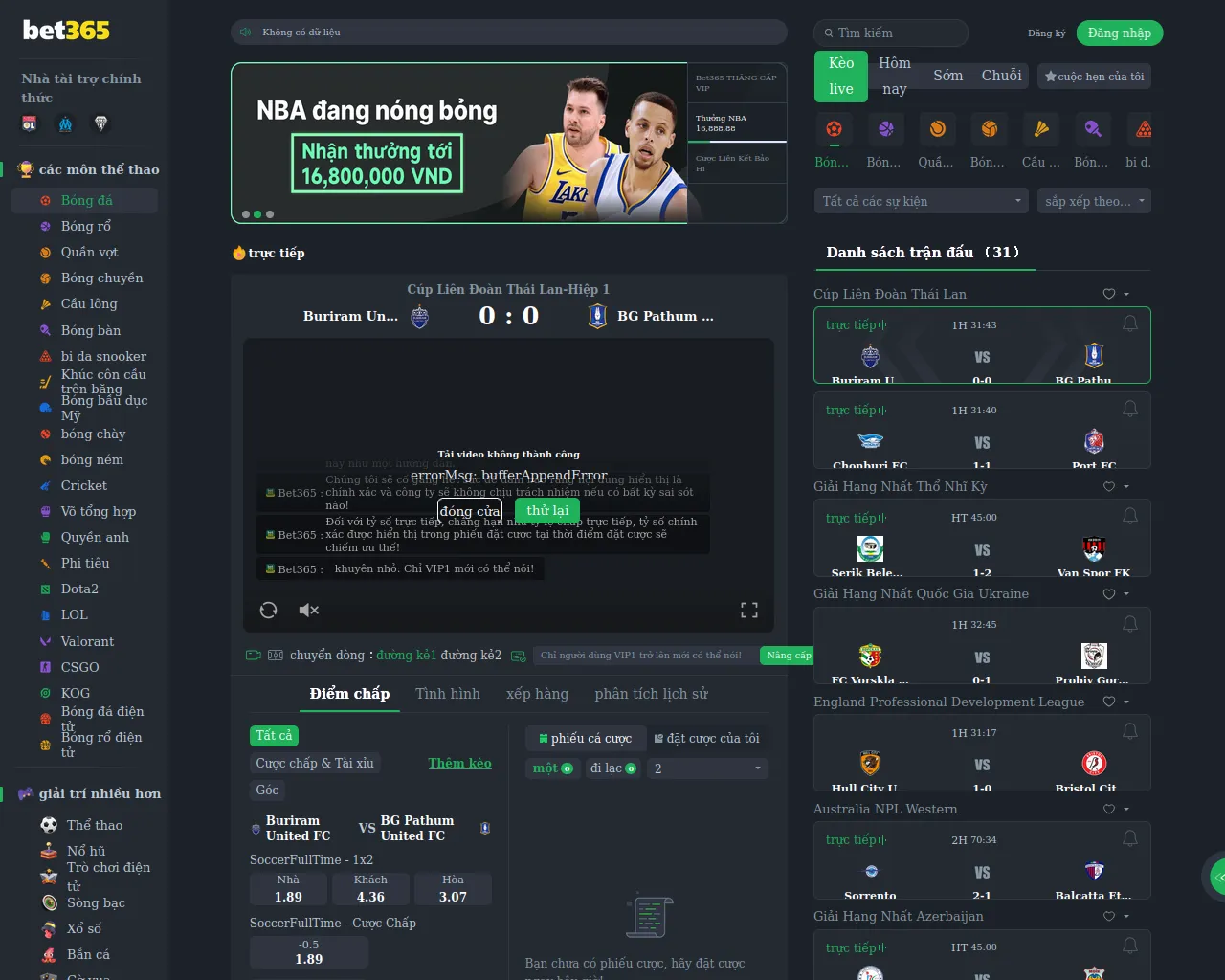Open the 'sắp xếp theo' sort dropdown
Viewport: 1225px width, 980px height.
point(1094,201)
